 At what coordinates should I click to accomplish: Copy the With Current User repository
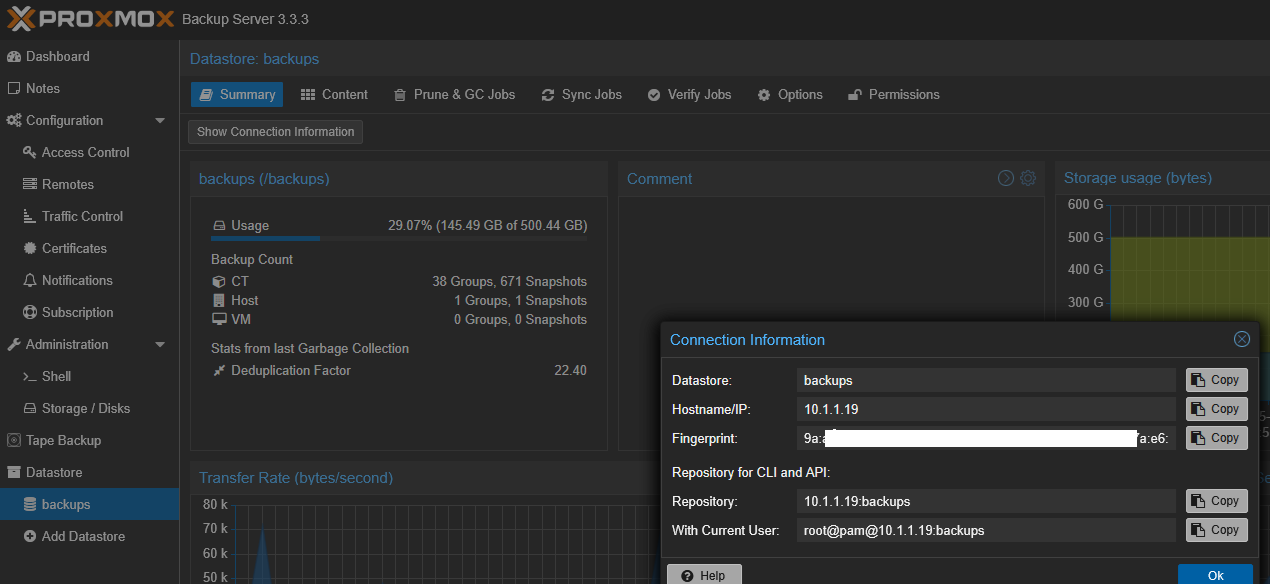click(x=1216, y=530)
